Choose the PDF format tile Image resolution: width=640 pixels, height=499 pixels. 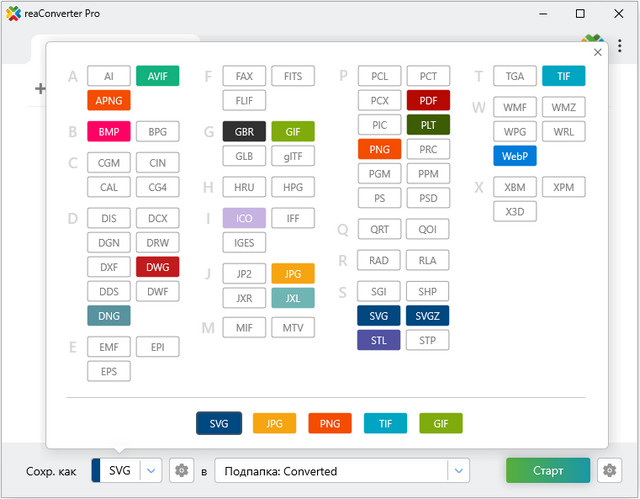pos(428,100)
